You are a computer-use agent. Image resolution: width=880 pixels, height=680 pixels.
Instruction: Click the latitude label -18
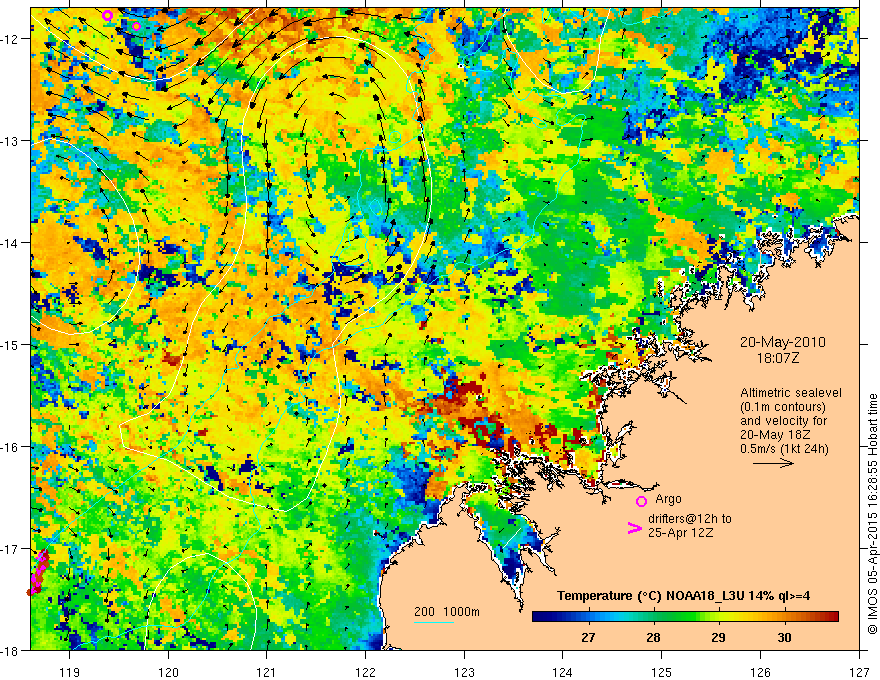click(x=11, y=651)
